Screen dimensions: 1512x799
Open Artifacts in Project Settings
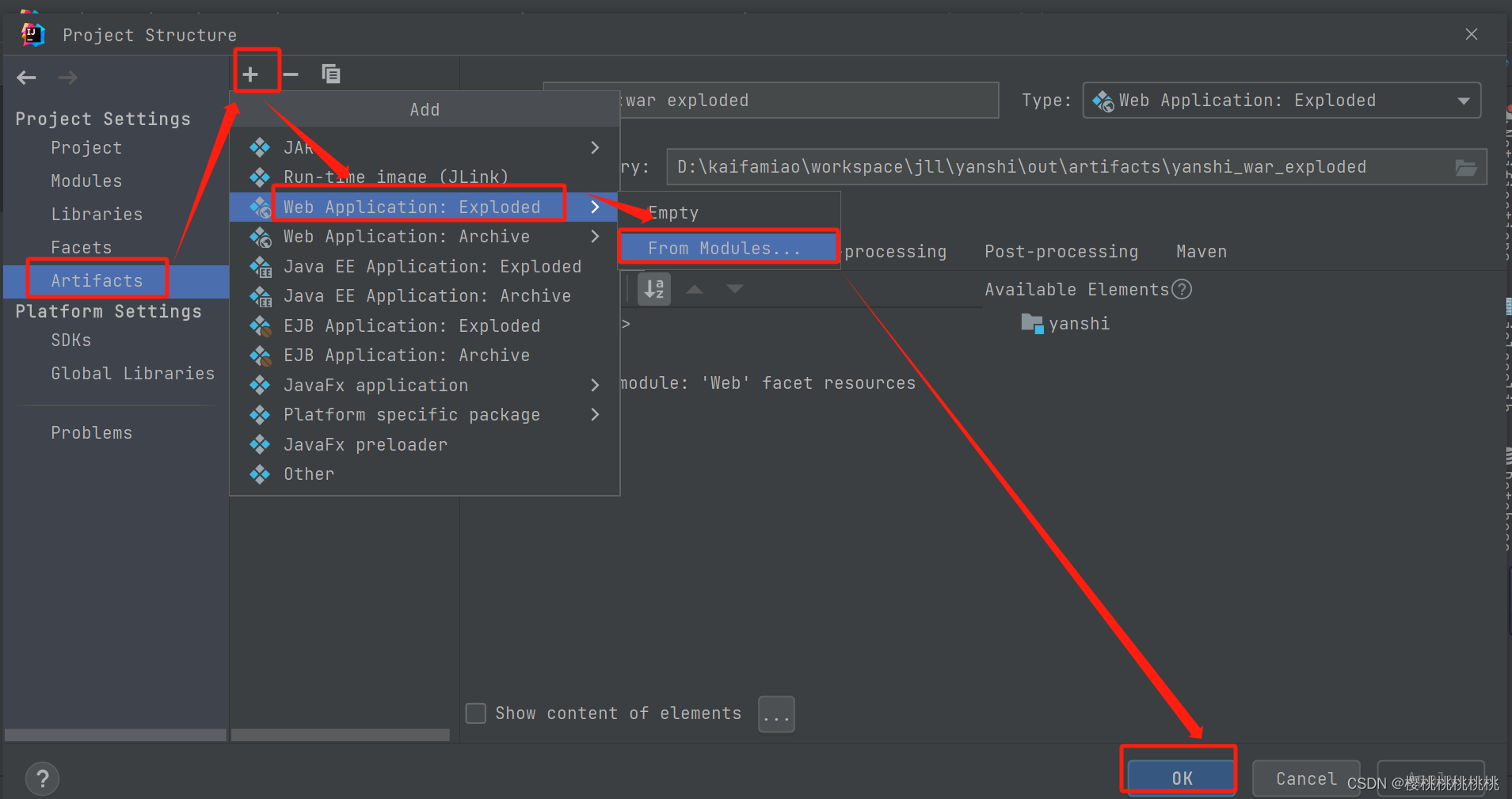[97, 281]
